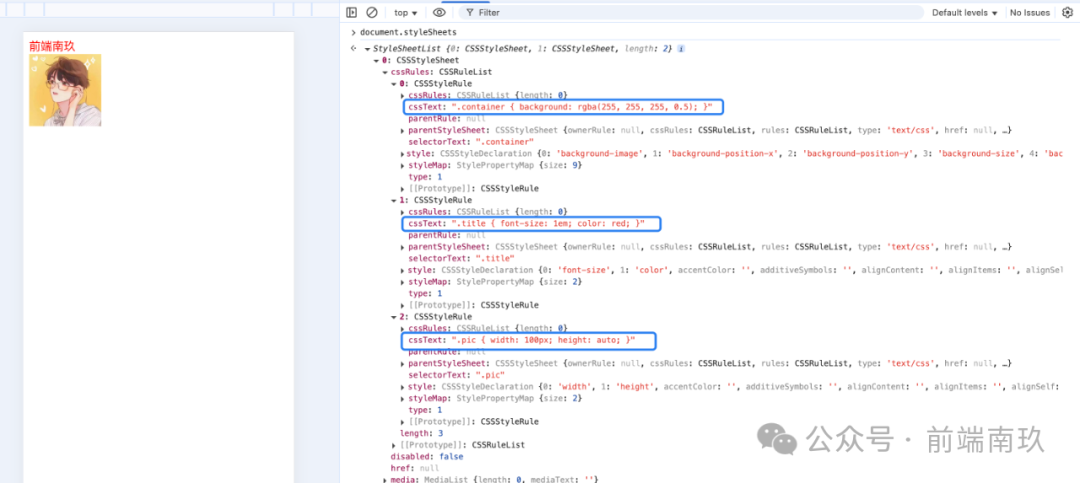
Task: Click the info badge beside StyleSheetList
Action: point(681,48)
